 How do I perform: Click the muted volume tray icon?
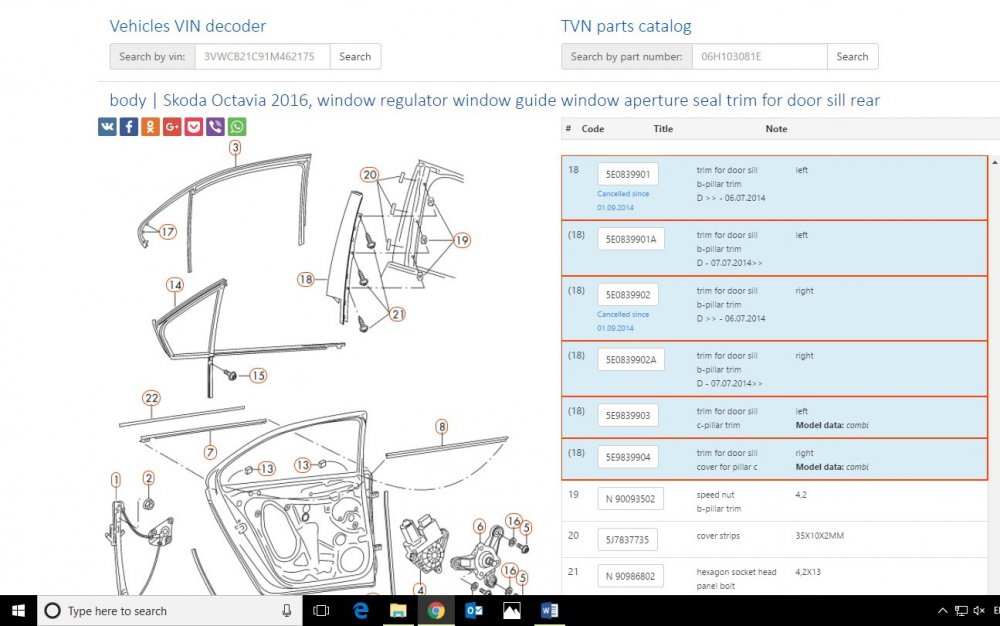[980, 611]
